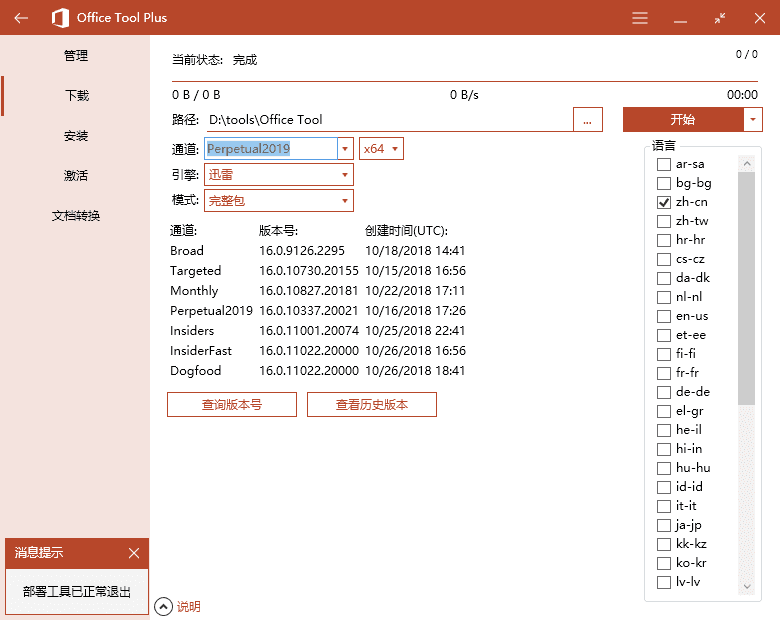Viewport: 780px width, 620px height.
Task: Check the cs-cz language box
Action: click(664, 259)
